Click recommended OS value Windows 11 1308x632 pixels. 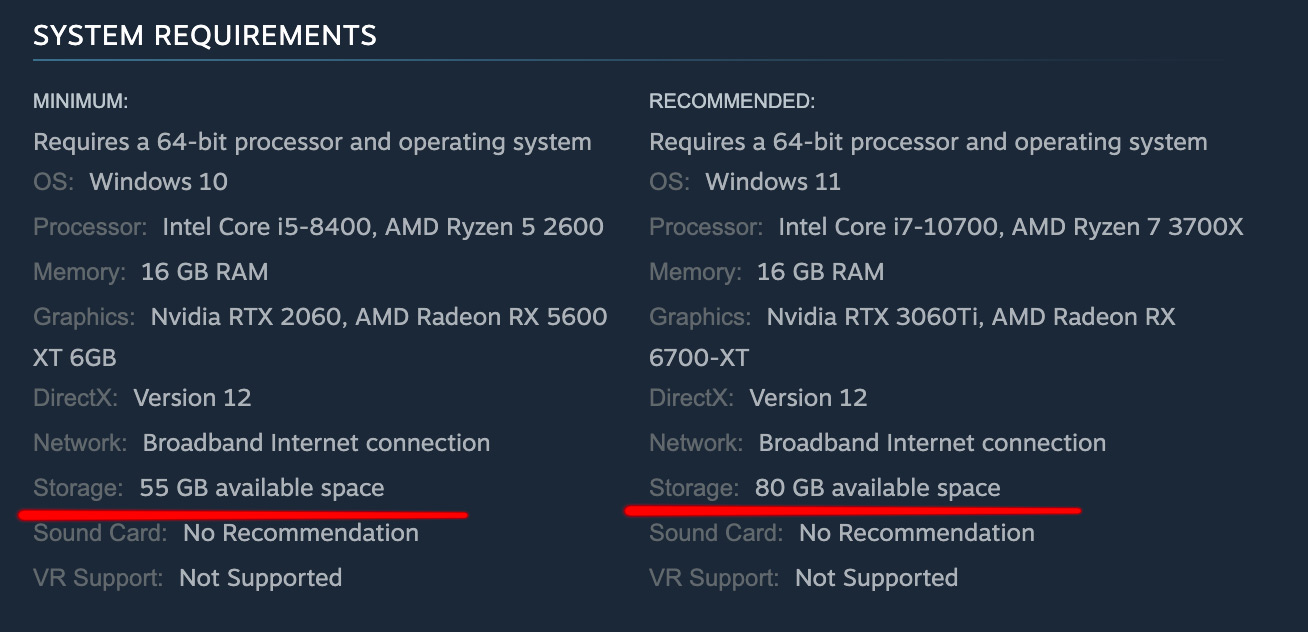pyautogui.click(x=773, y=182)
